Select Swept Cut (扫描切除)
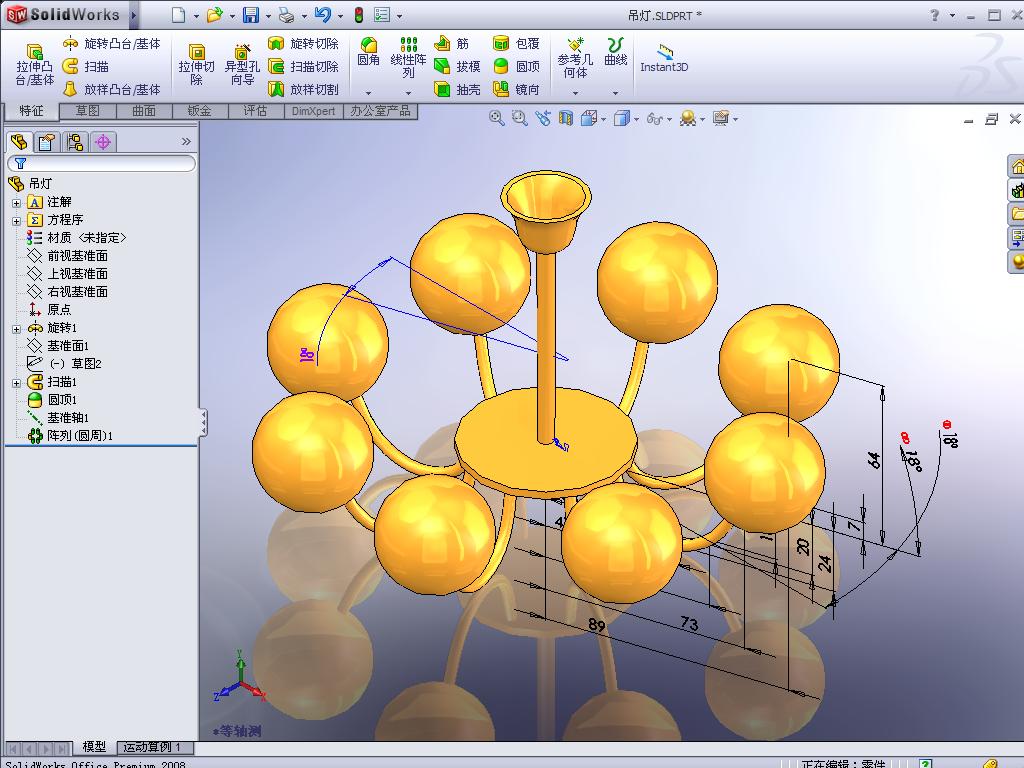 [304, 67]
